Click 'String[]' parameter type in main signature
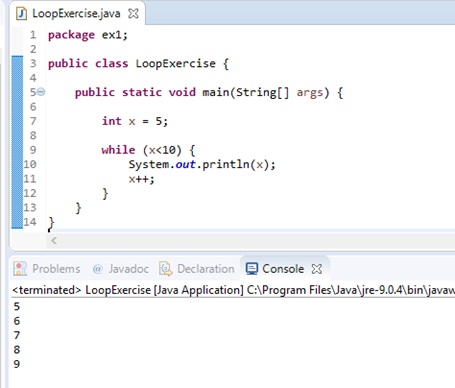The width and height of the screenshot is (455, 388). (x=262, y=92)
